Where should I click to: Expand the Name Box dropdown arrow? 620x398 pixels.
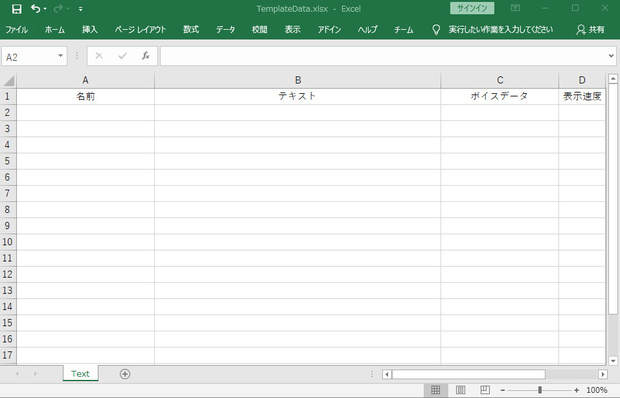(60, 56)
